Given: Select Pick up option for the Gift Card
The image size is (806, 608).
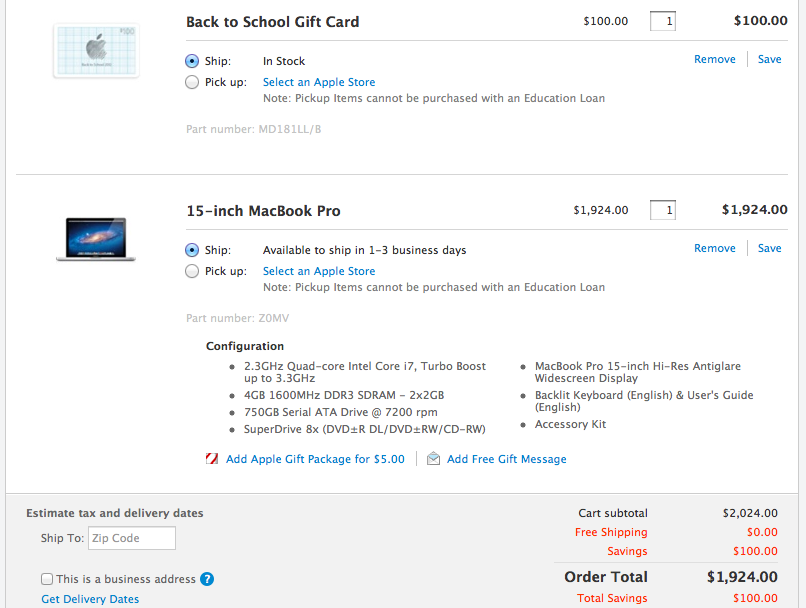Looking at the screenshot, I should click(192, 82).
